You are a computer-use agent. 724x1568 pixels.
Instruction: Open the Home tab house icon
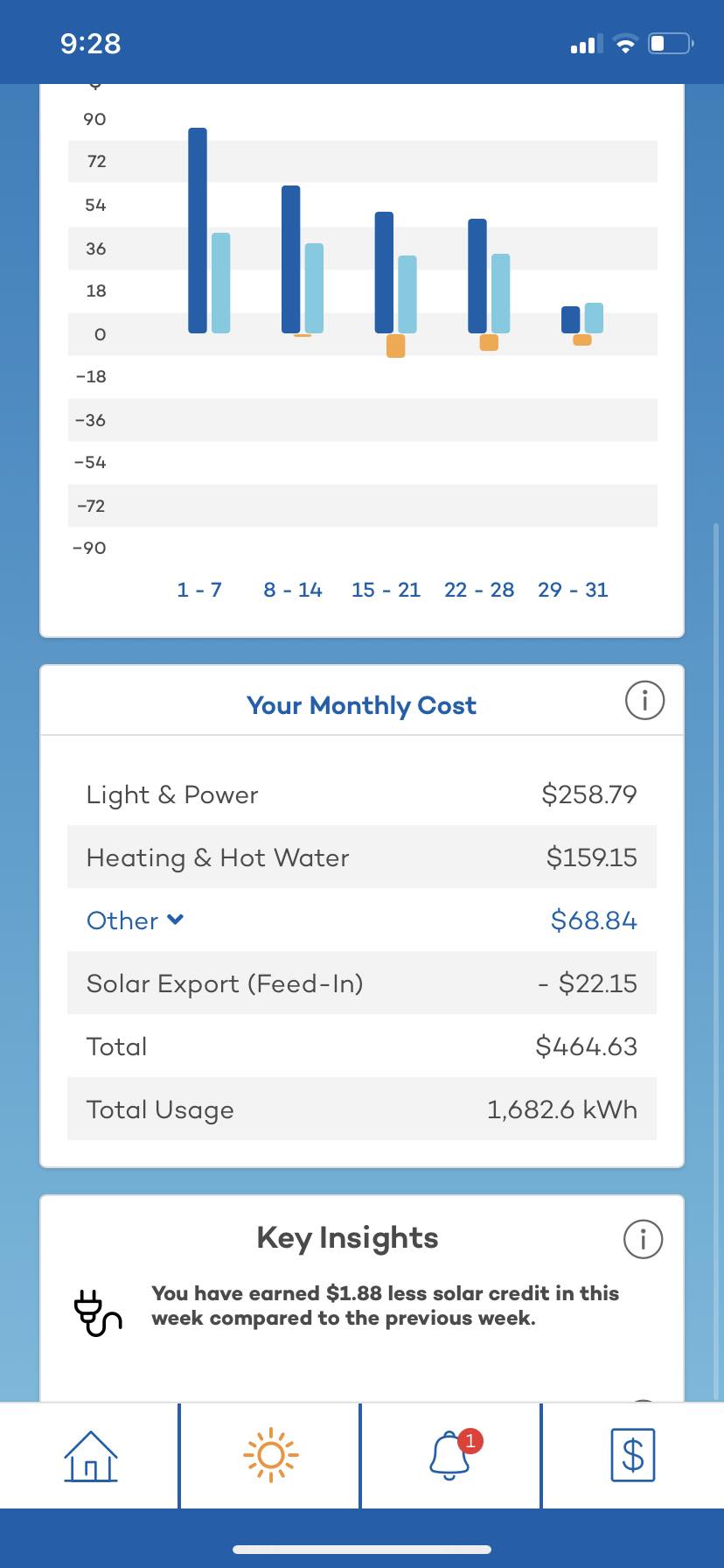coord(91,1456)
